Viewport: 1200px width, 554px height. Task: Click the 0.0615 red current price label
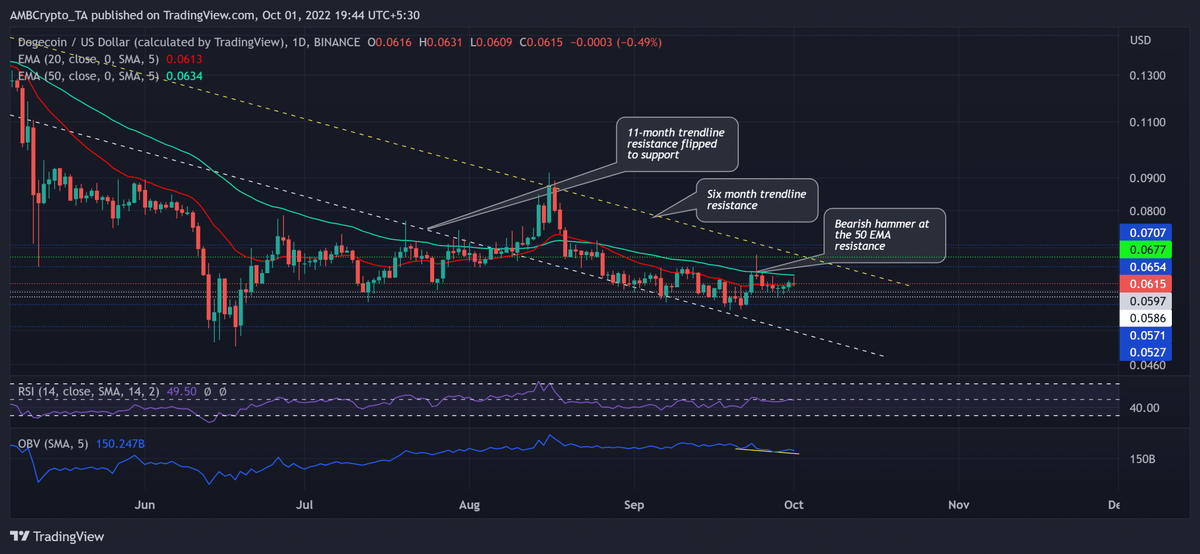pyautogui.click(x=1144, y=284)
